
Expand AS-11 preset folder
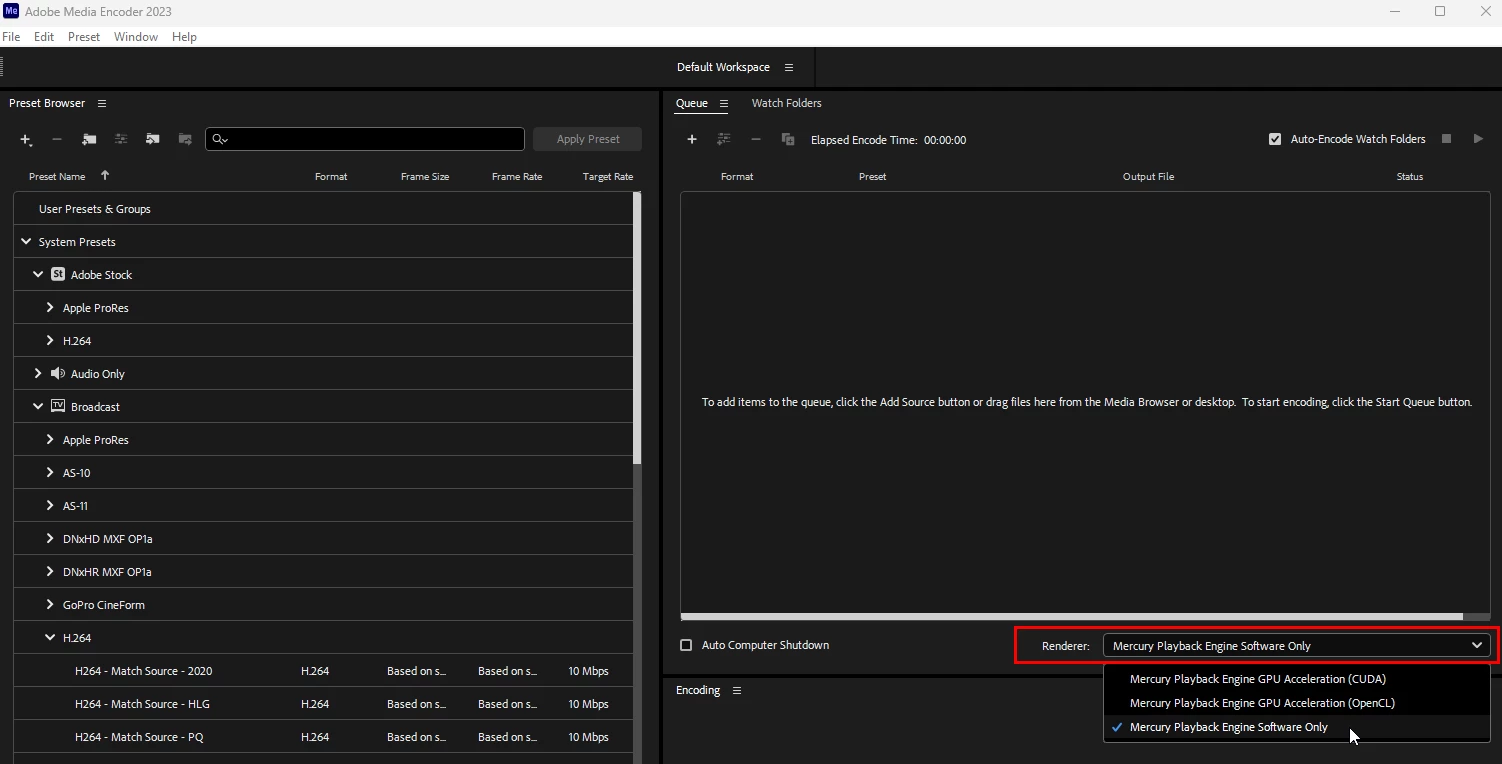click(50, 505)
